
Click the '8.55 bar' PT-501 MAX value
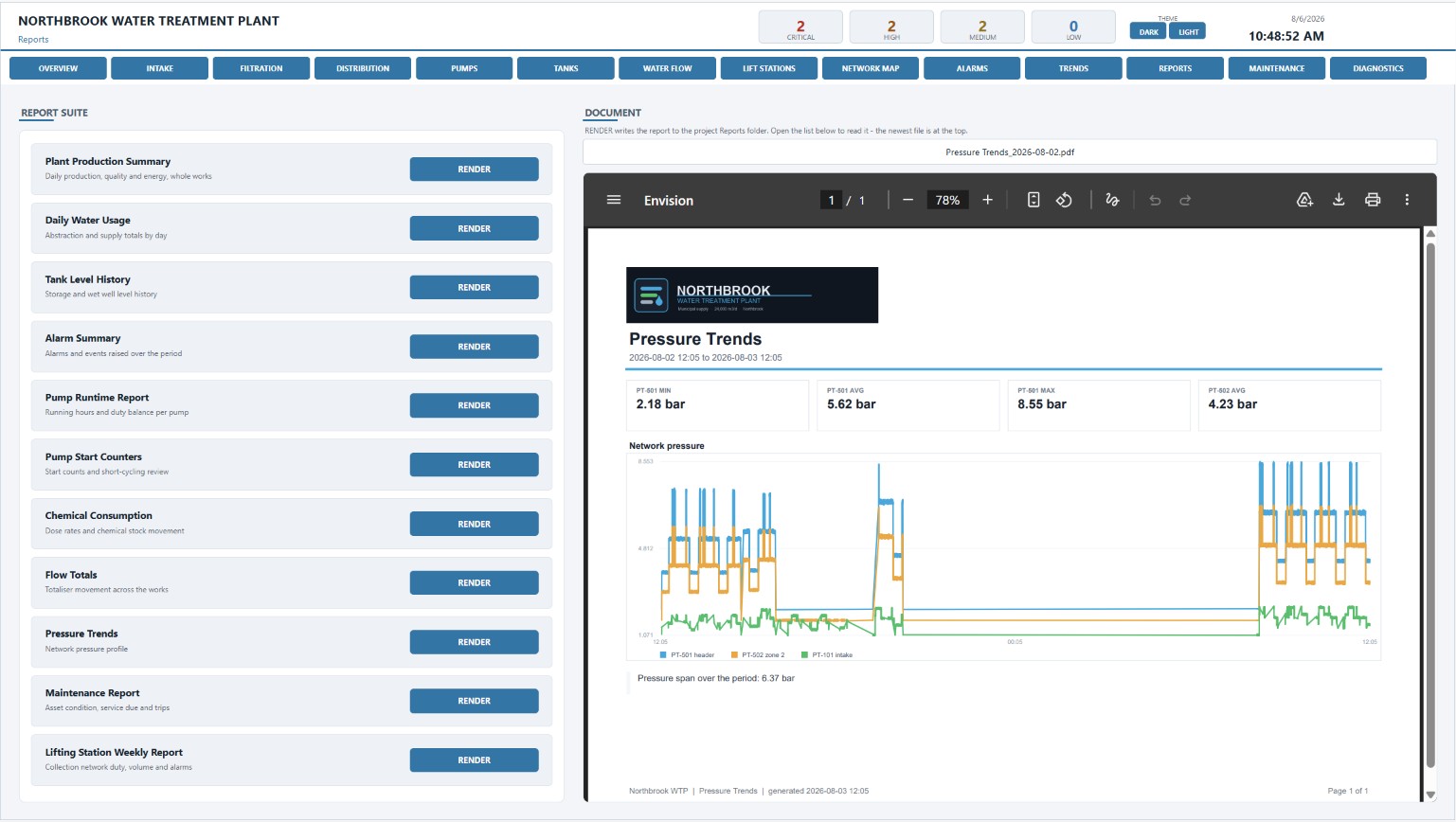point(1042,404)
